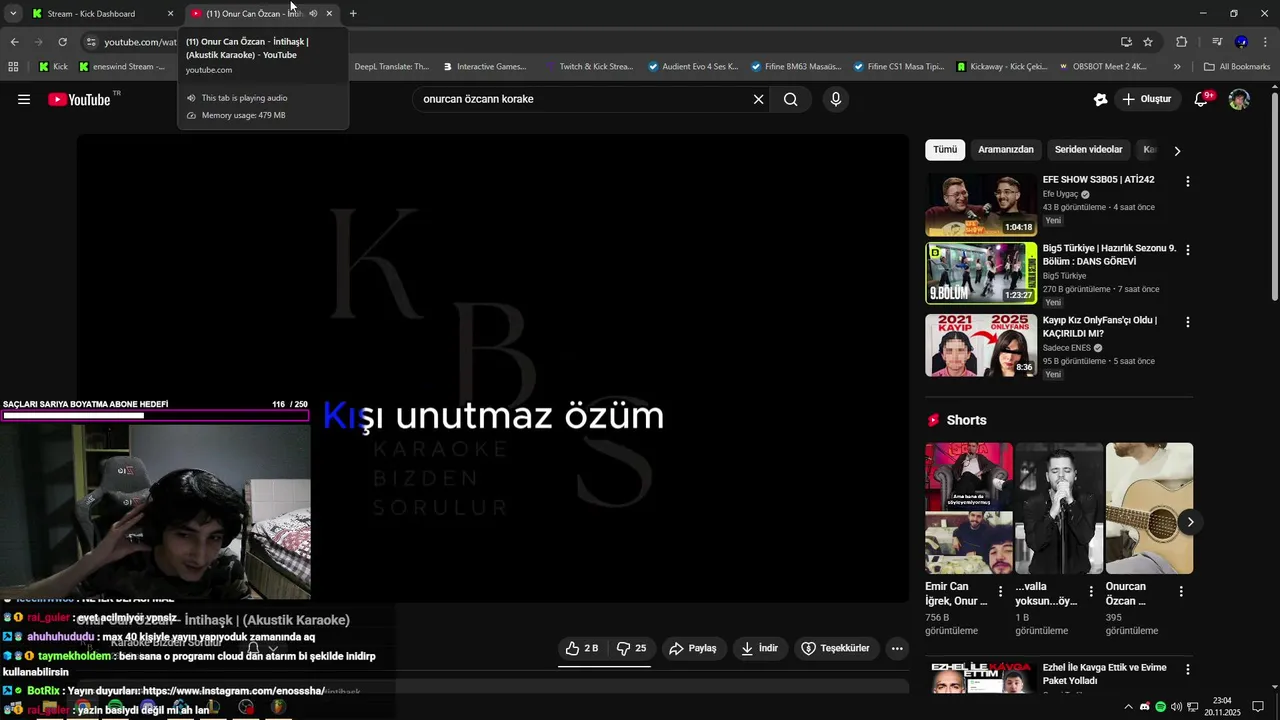The image size is (1280, 720).
Task: Open the Kayıp Kız OnlyFans thumbnail
Action: pos(981,345)
